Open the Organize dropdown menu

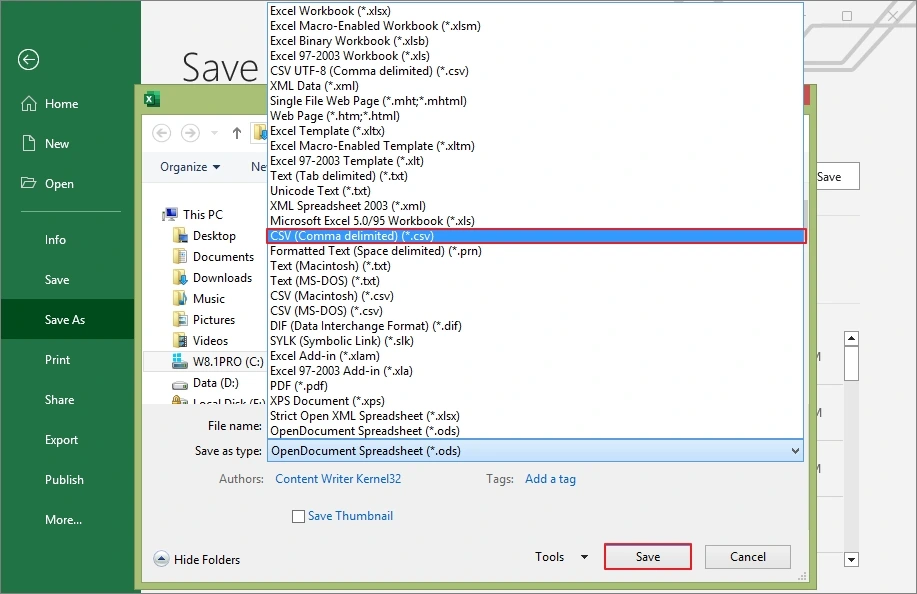click(x=190, y=167)
